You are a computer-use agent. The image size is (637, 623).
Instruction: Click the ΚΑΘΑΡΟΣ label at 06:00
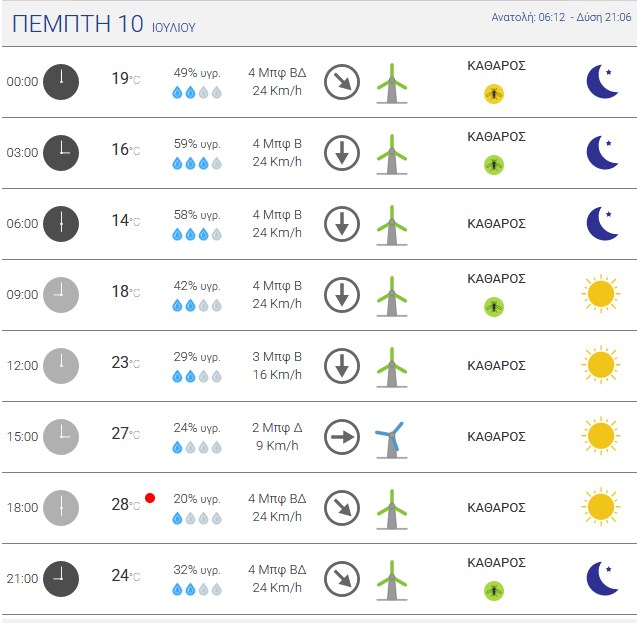click(x=496, y=224)
